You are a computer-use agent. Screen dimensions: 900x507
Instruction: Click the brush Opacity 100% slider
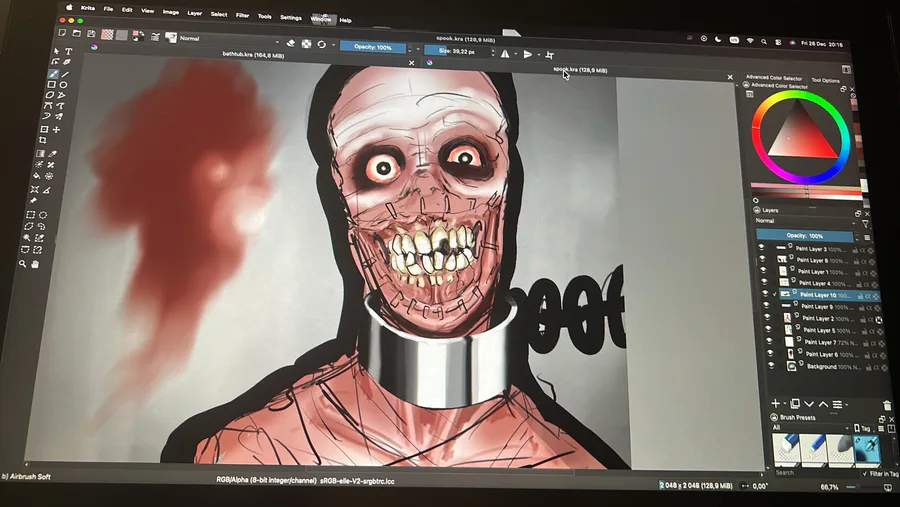pyautogui.click(x=373, y=47)
